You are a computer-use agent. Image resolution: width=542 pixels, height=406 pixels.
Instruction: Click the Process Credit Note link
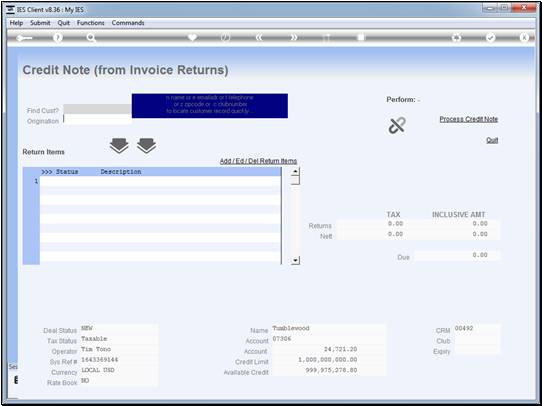pyautogui.click(x=469, y=119)
